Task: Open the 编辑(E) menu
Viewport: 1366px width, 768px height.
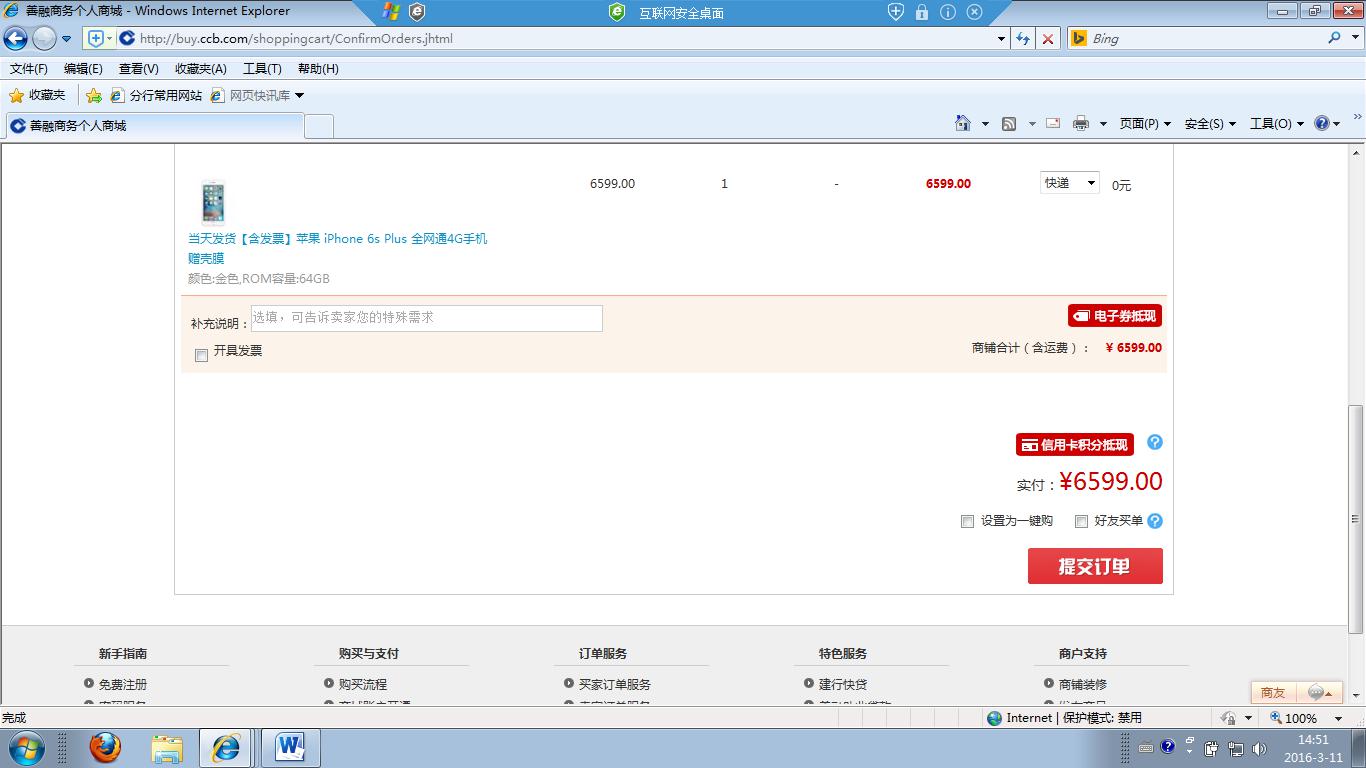Action: point(83,69)
